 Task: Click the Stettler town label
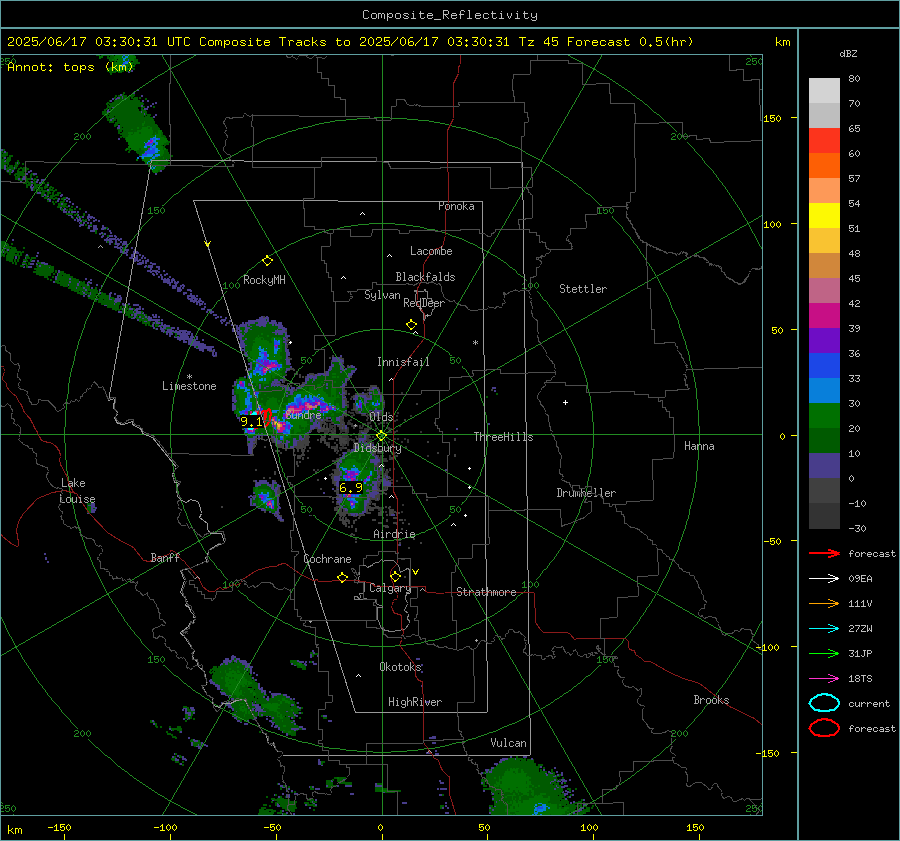pos(583,289)
